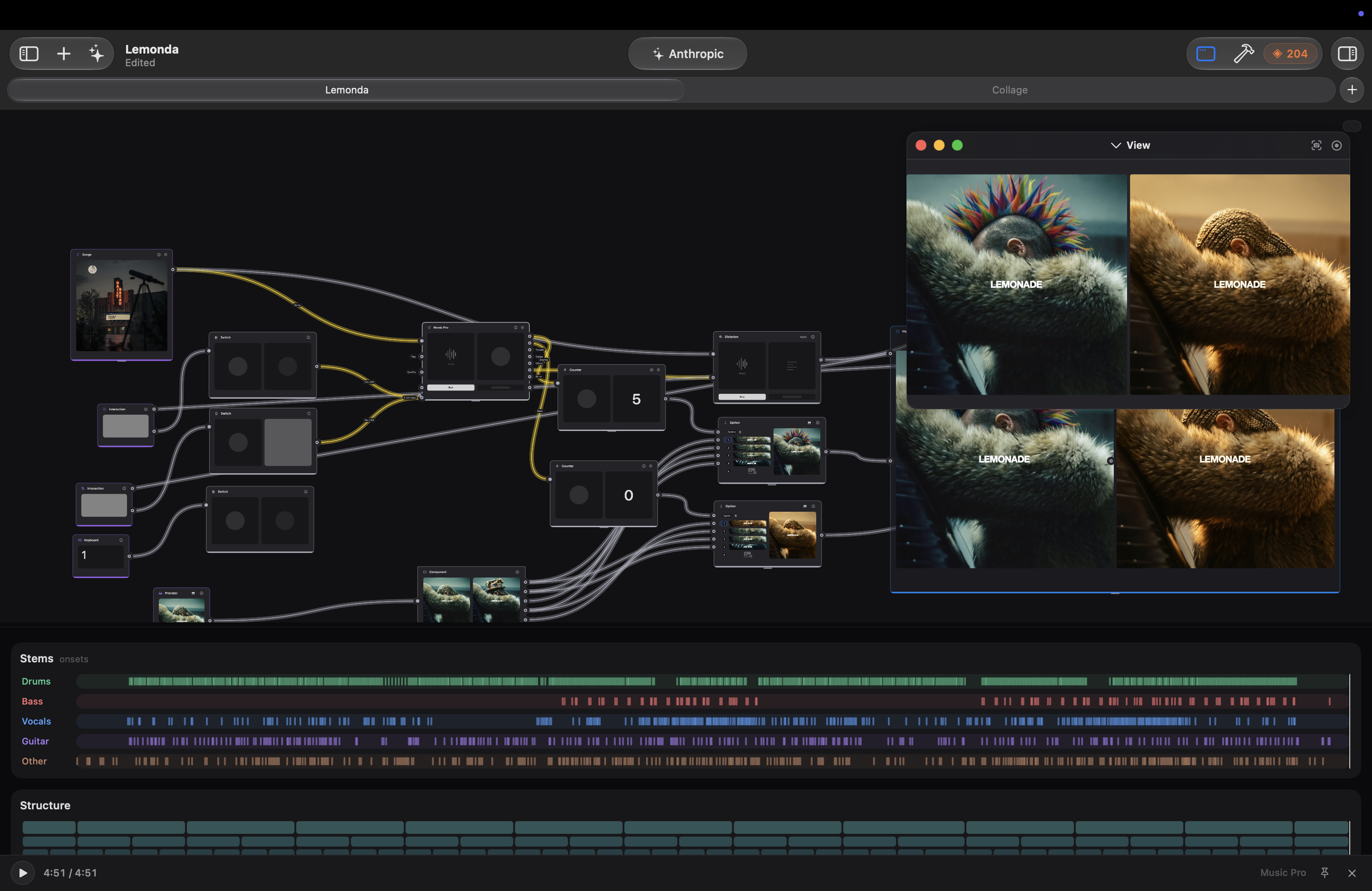Toggle the left sidebar panel icon
This screenshot has height=891, width=1372.
[x=29, y=54]
